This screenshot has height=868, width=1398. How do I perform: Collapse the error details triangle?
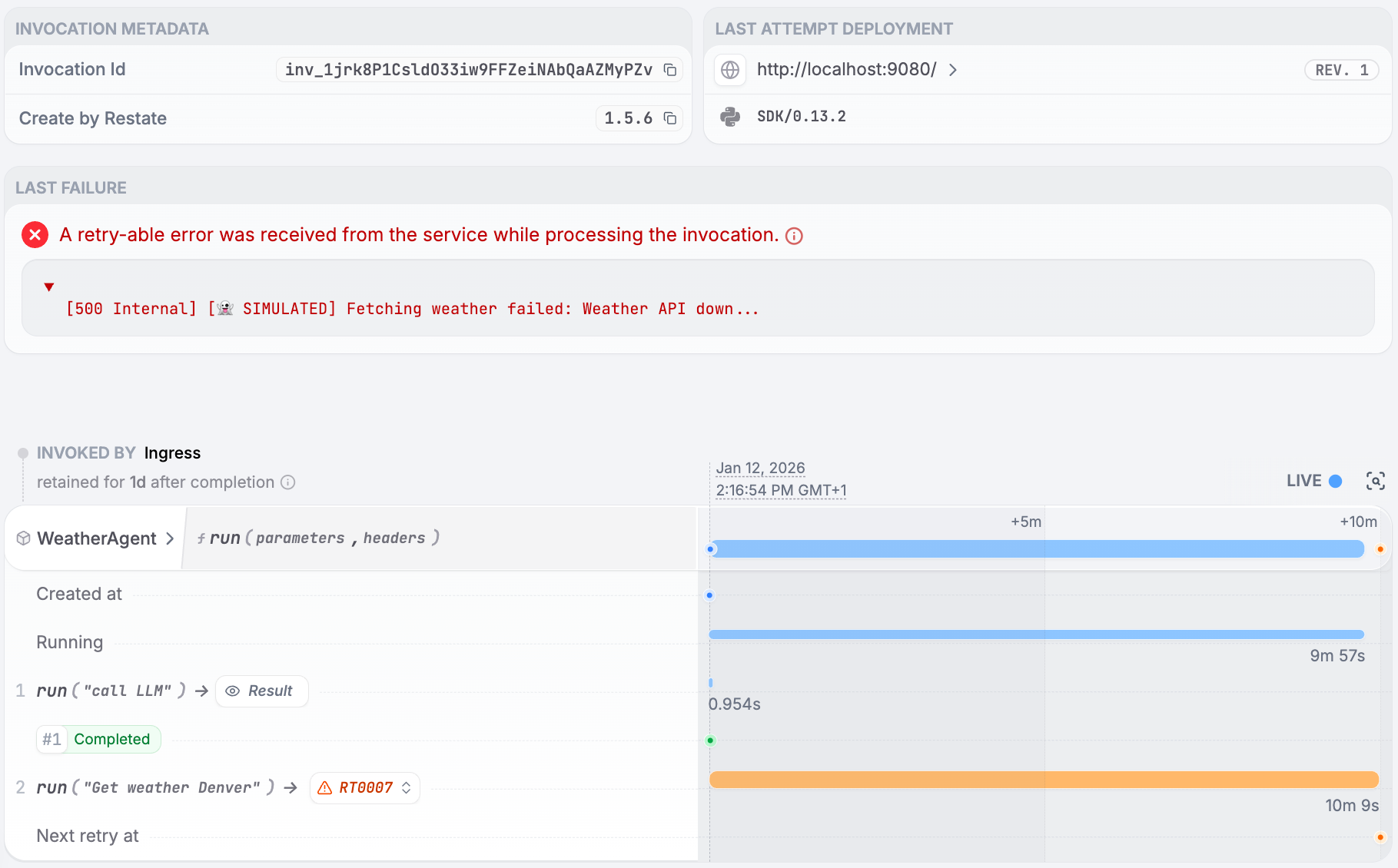pos(49,287)
